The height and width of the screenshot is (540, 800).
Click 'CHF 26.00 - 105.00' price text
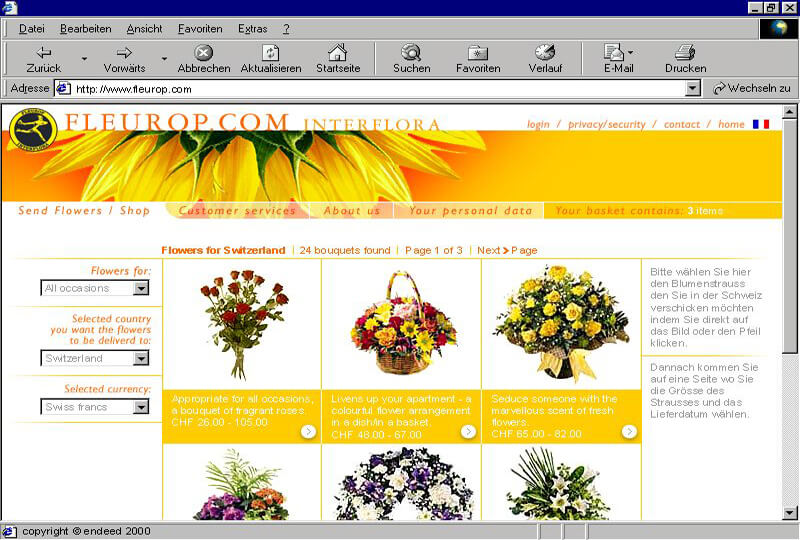[x=219, y=422]
